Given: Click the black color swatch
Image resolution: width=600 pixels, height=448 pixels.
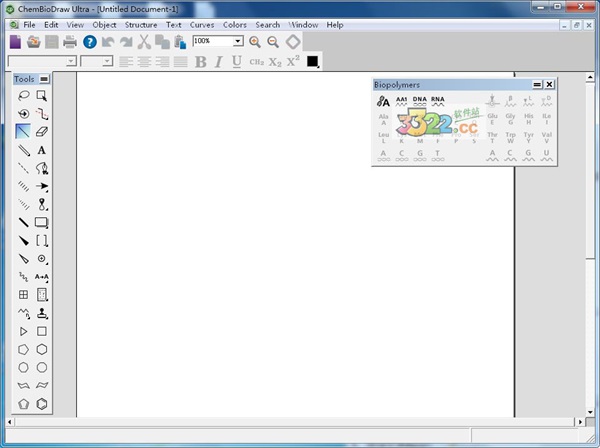Looking at the screenshot, I should click(312, 61).
